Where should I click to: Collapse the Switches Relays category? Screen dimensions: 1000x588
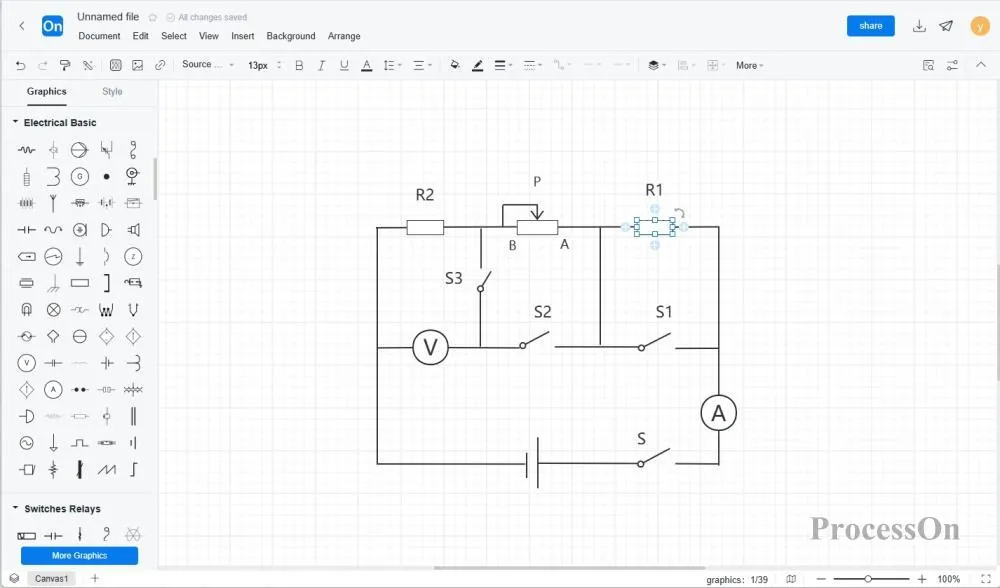tap(15, 508)
